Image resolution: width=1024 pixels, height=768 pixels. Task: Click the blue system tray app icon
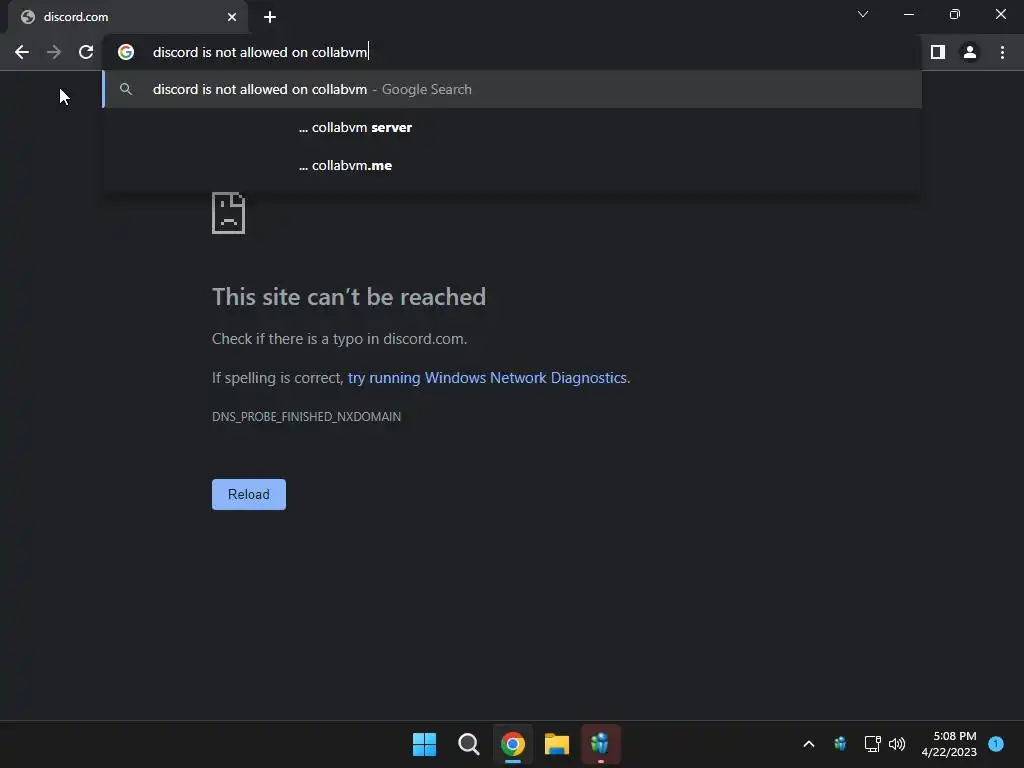coord(840,744)
